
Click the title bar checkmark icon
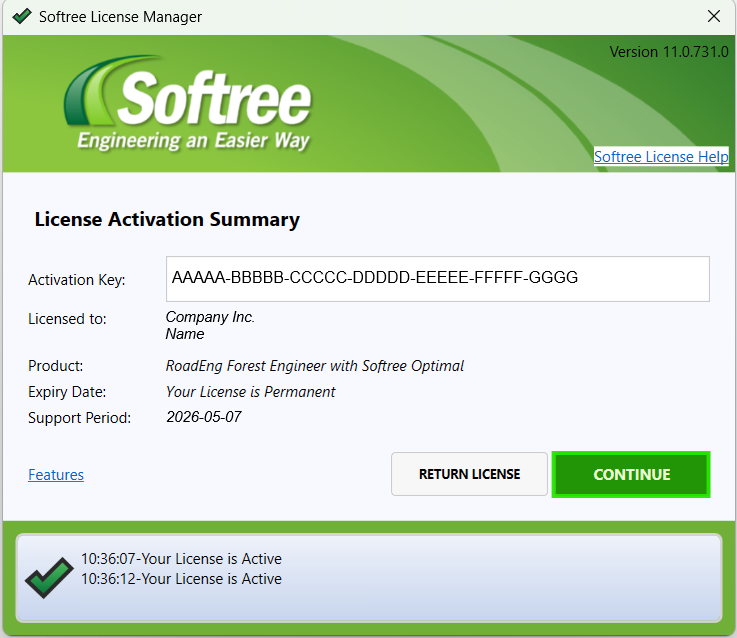(x=22, y=16)
